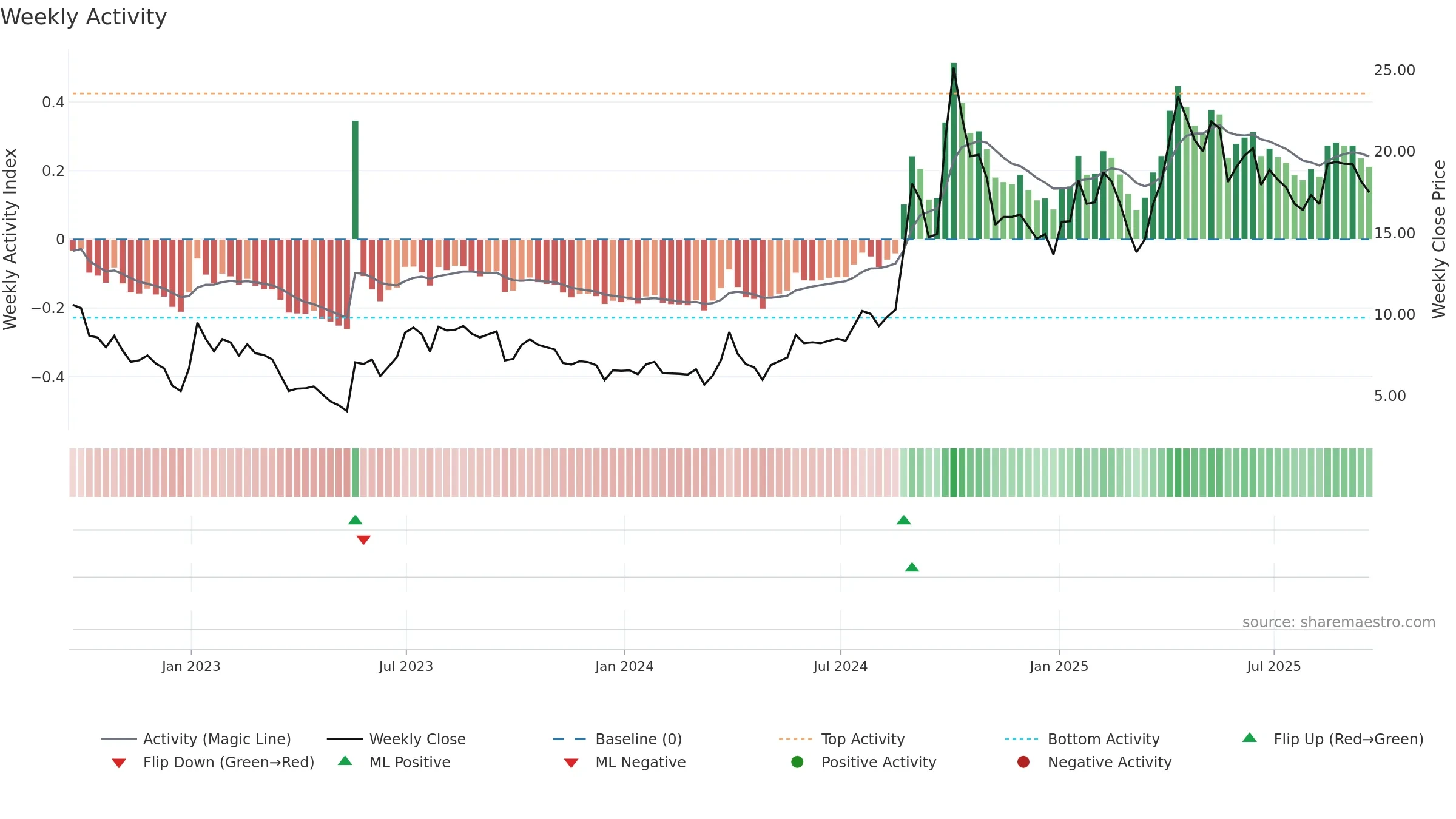Toggle Flip Up (Red→Green) legend entry
This screenshot has height=819, width=1456.
(1333, 739)
